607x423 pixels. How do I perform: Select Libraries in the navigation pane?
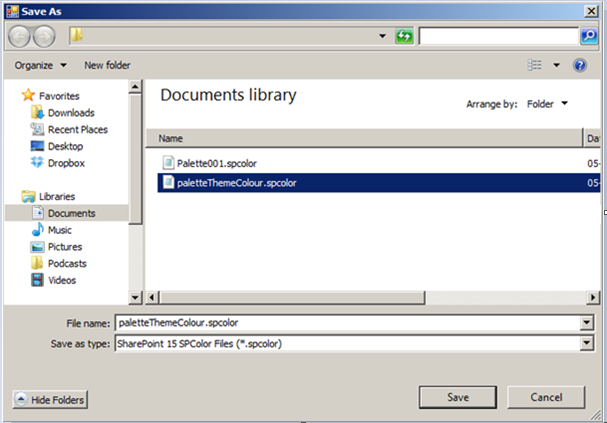(x=57, y=197)
